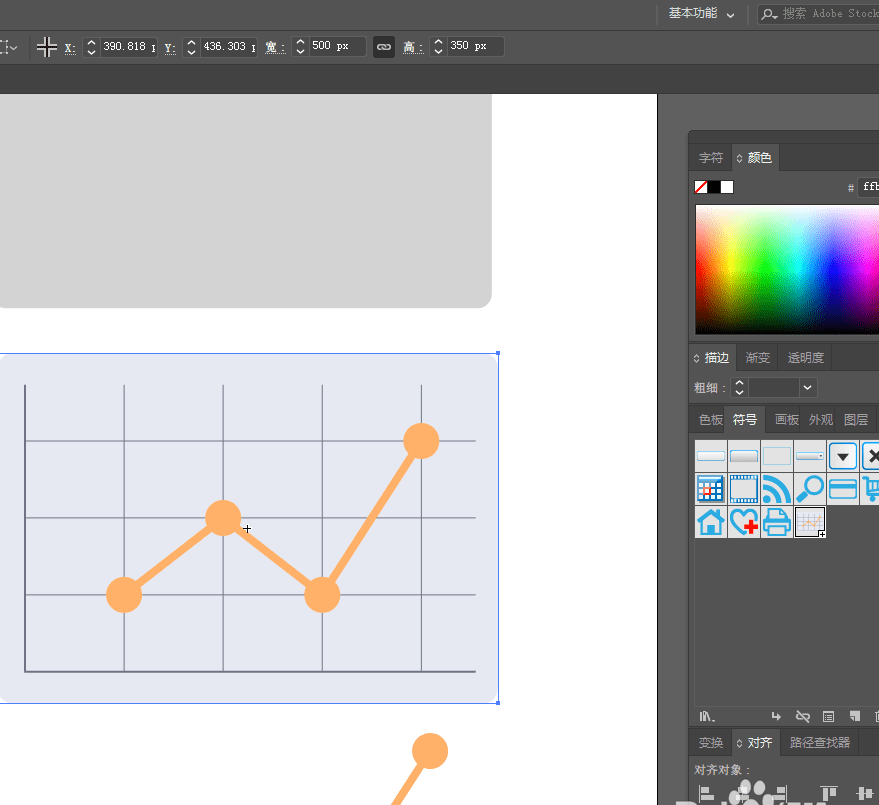879x805 pixels.
Task: Switch to the 字符 panel tab
Action: 711,158
